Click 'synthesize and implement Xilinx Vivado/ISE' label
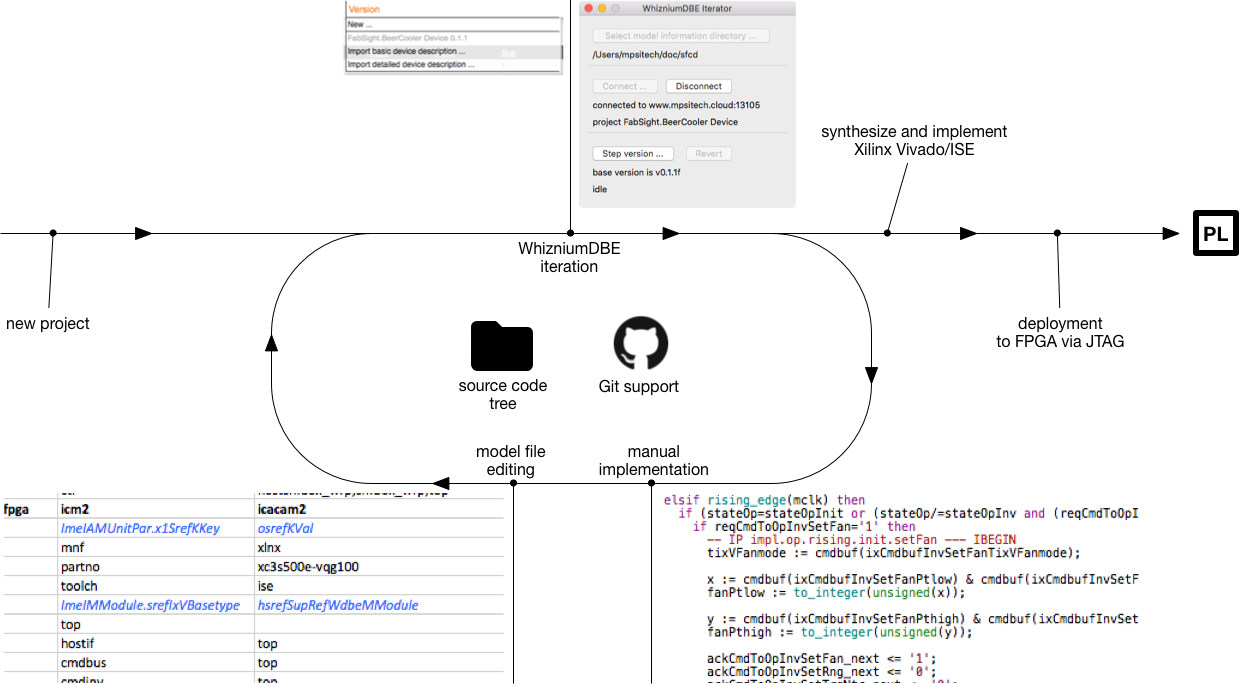Image resolution: width=1239 pixels, height=684 pixels. [x=914, y=141]
